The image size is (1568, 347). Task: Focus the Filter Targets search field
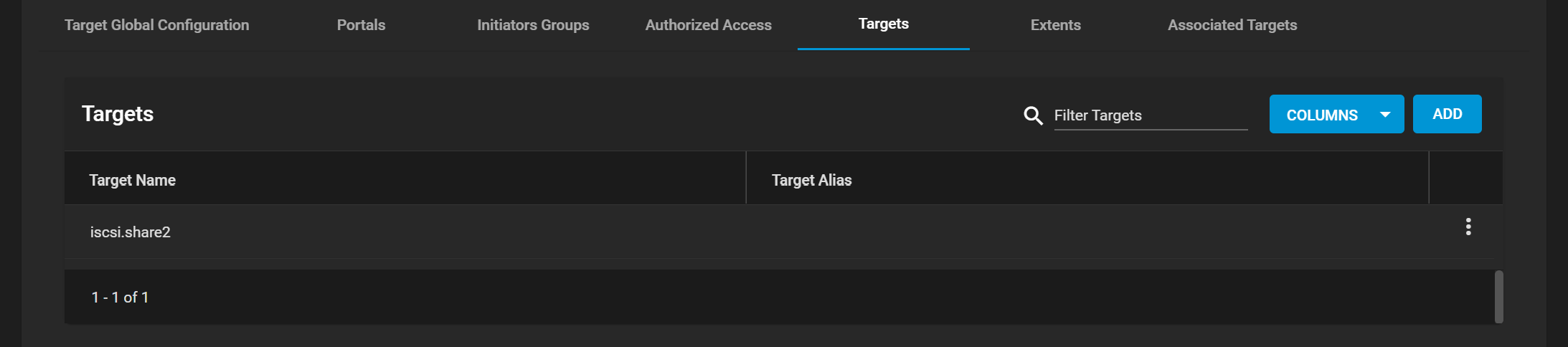(1151, 115)
